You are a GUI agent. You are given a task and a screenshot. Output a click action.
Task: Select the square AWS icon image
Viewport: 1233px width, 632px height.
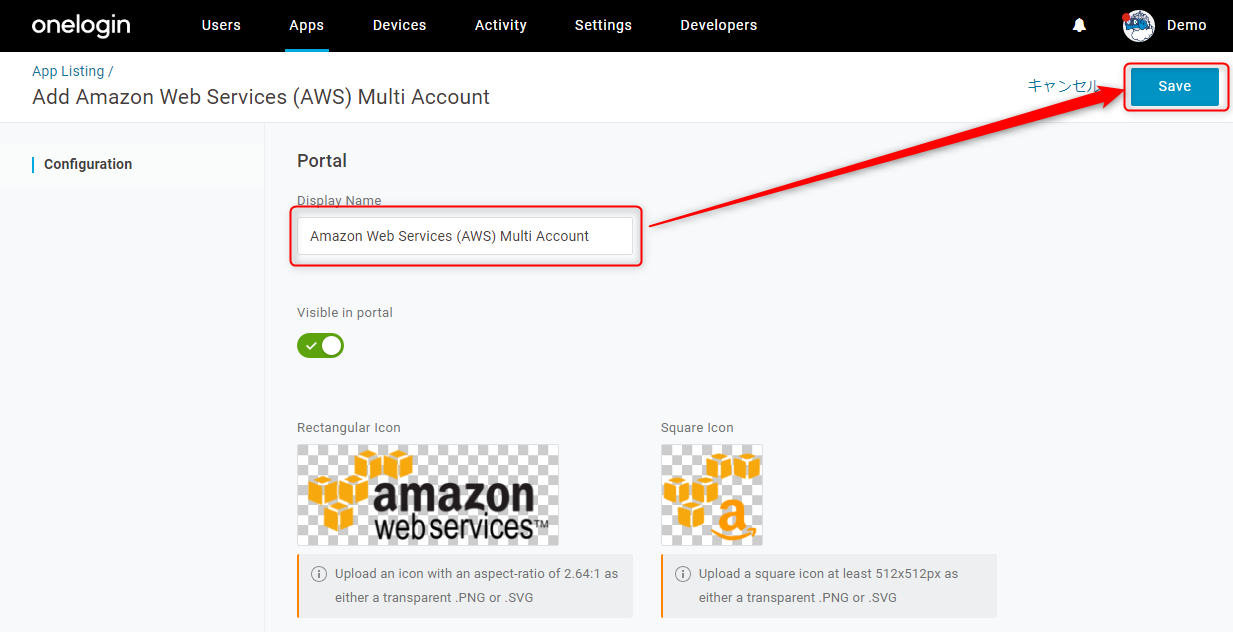click(712, 495)
